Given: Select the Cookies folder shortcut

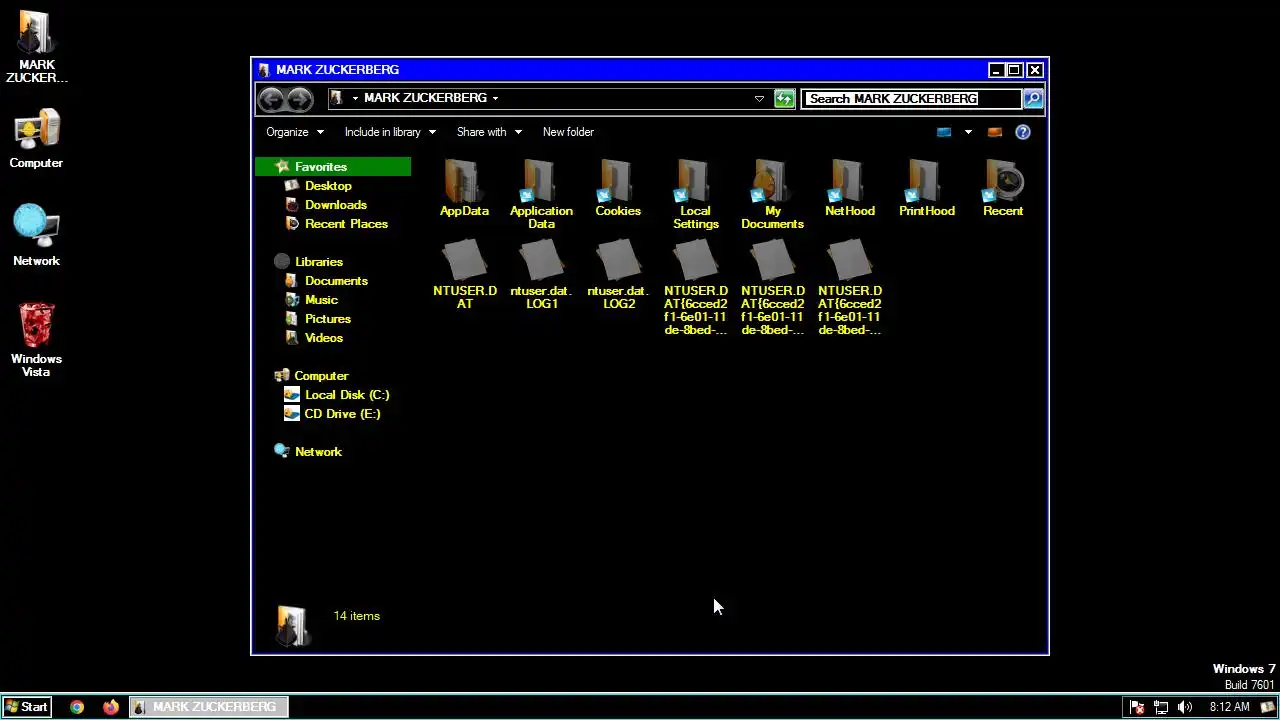Looking at the screenshot, I should [618, 188].
